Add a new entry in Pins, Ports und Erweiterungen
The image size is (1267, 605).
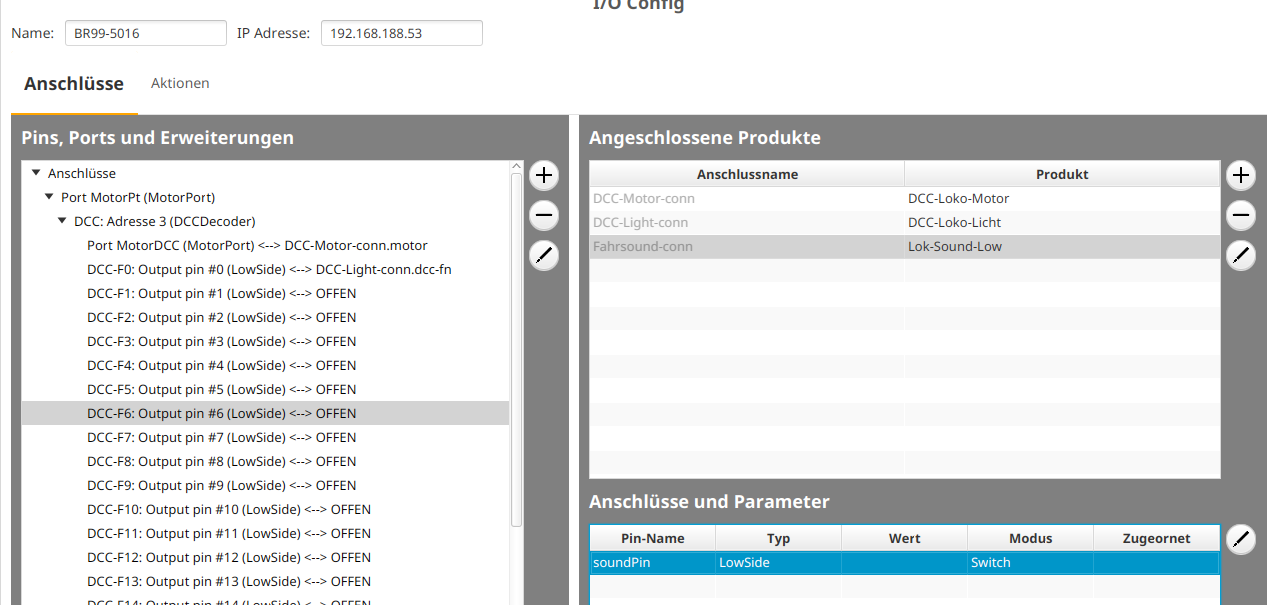pos(543,175)
